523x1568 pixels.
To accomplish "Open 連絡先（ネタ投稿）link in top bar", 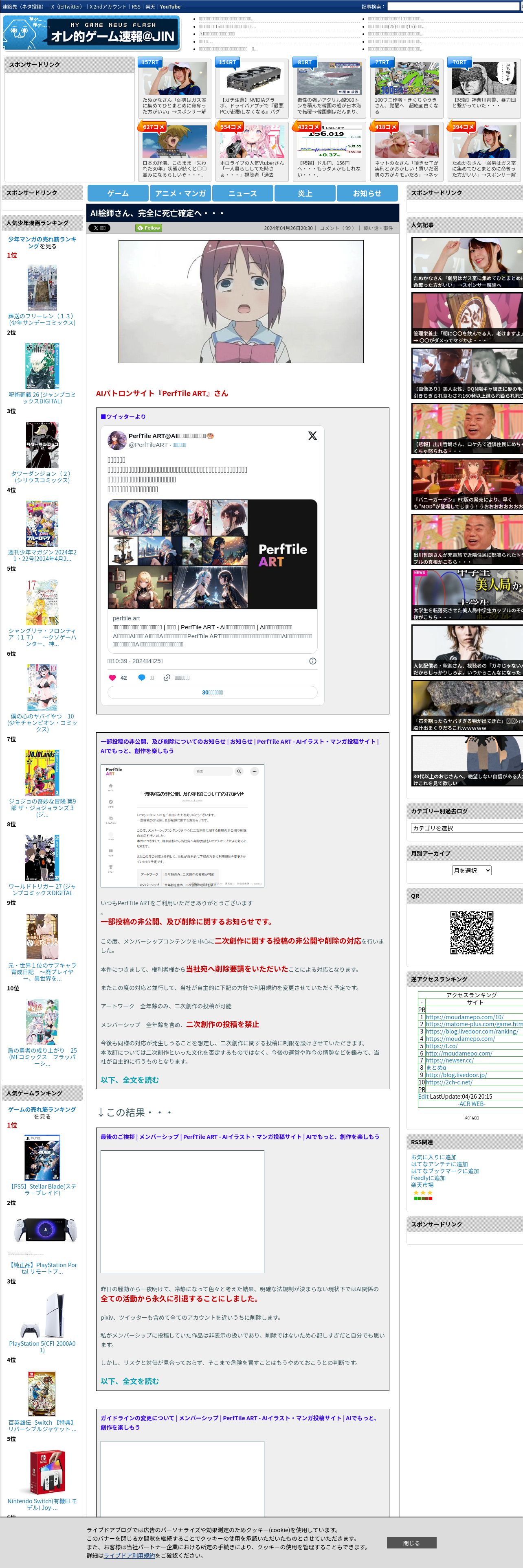I will [22, 7].
